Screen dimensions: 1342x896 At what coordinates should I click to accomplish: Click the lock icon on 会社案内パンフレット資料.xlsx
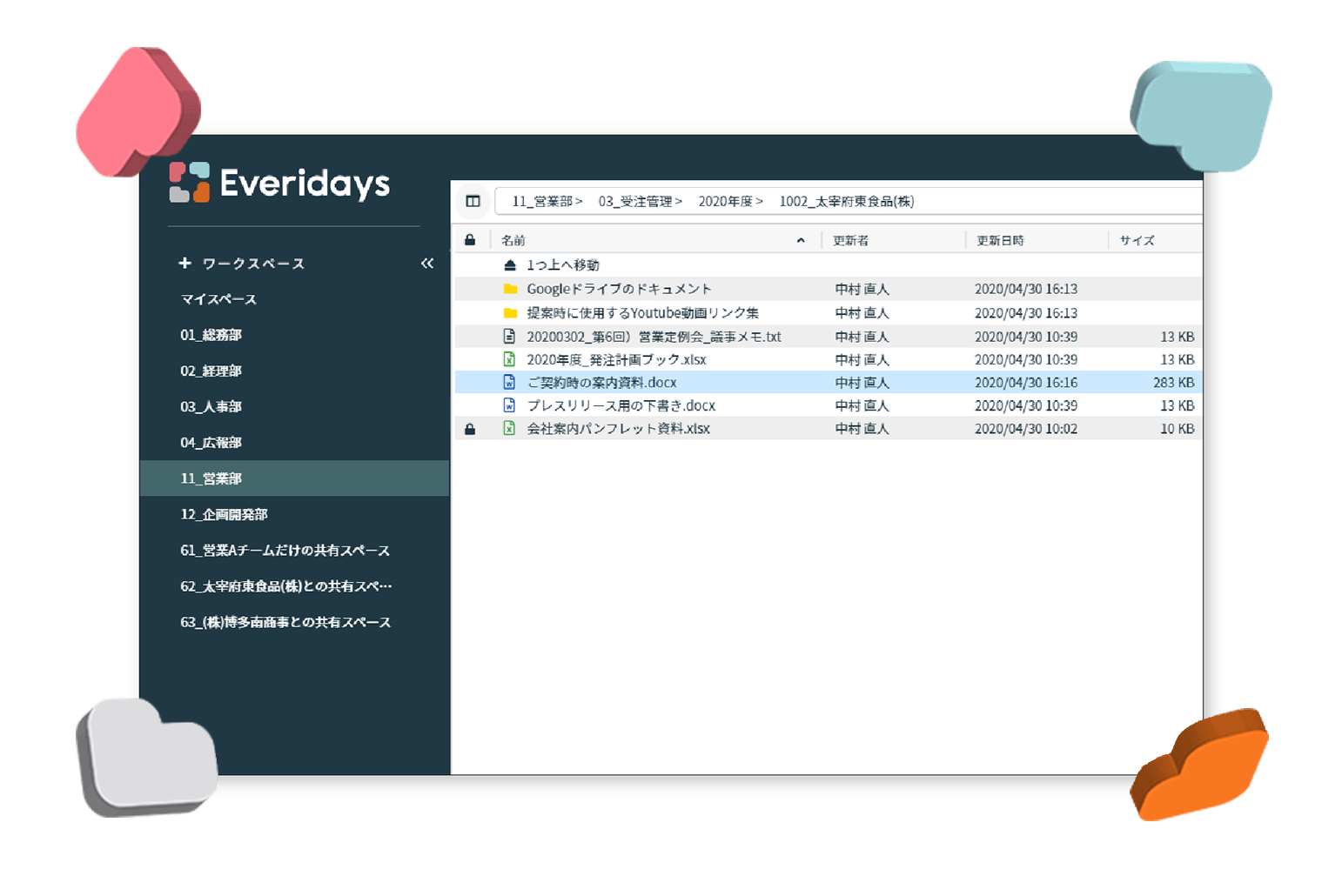click(x=471, y=428)
